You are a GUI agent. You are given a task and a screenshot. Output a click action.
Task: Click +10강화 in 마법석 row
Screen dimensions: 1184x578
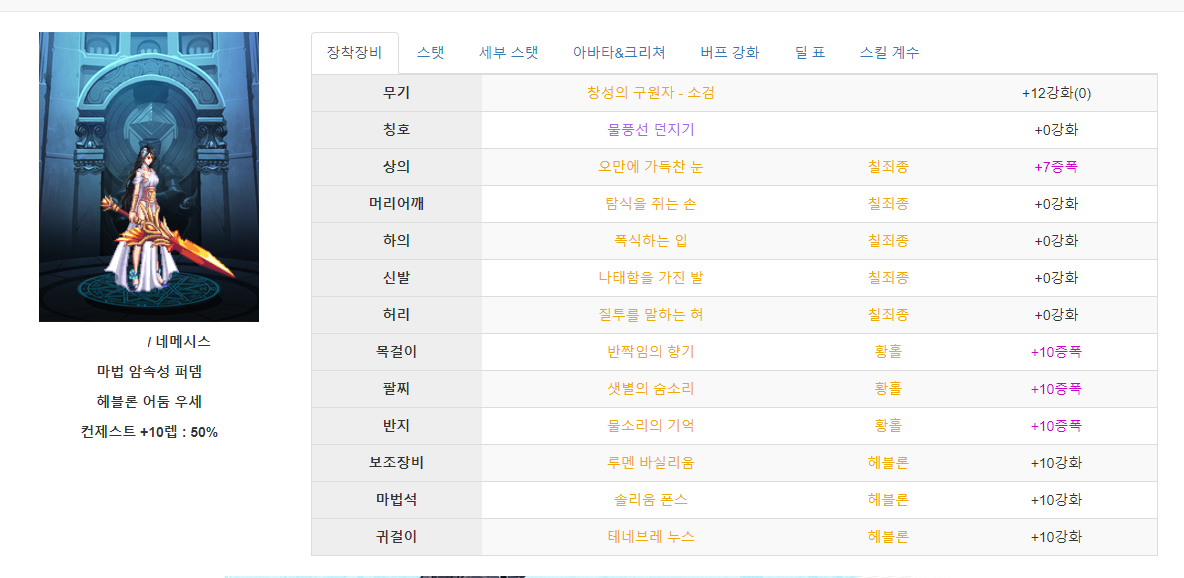pyautogui.click(x=1056, y=500)
